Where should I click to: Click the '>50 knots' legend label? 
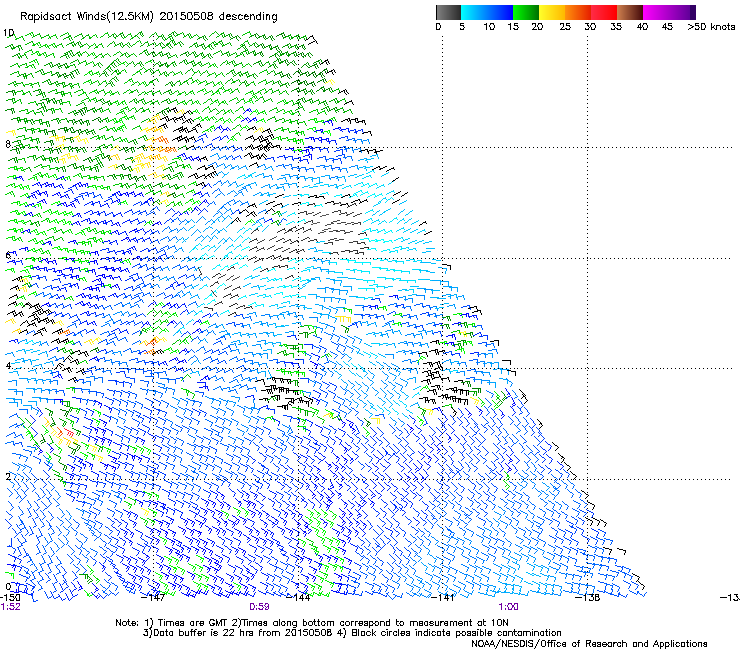[x=711, y=27]
